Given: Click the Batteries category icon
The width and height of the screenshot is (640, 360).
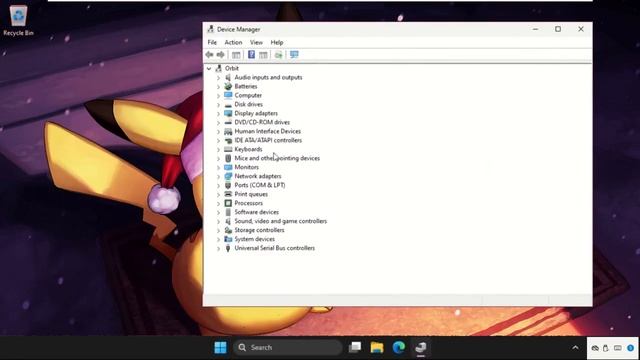Looking at the screenshot, I should (x=228, y=86).
